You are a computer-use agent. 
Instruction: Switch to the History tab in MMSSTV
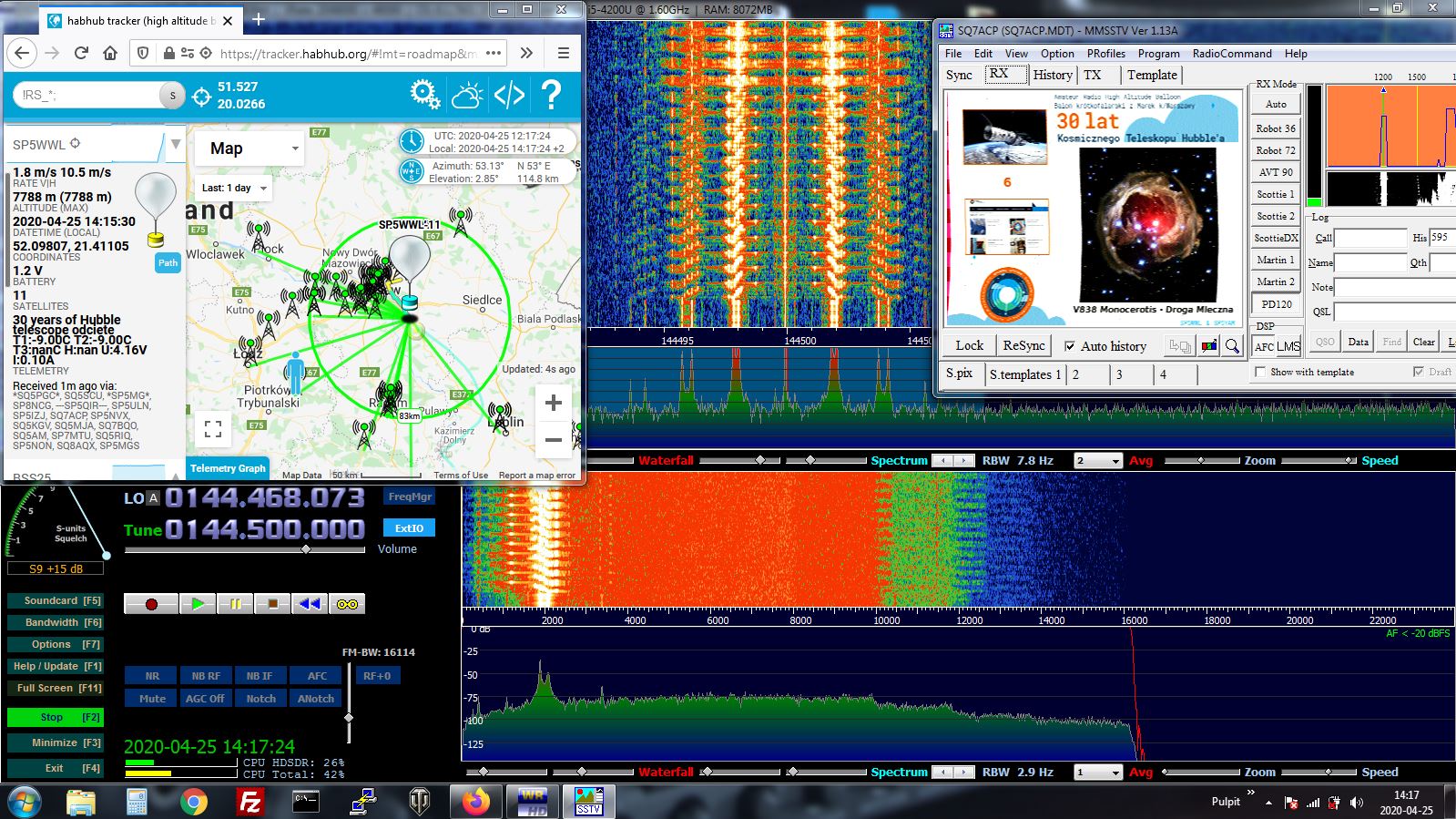click(1053, 75)
